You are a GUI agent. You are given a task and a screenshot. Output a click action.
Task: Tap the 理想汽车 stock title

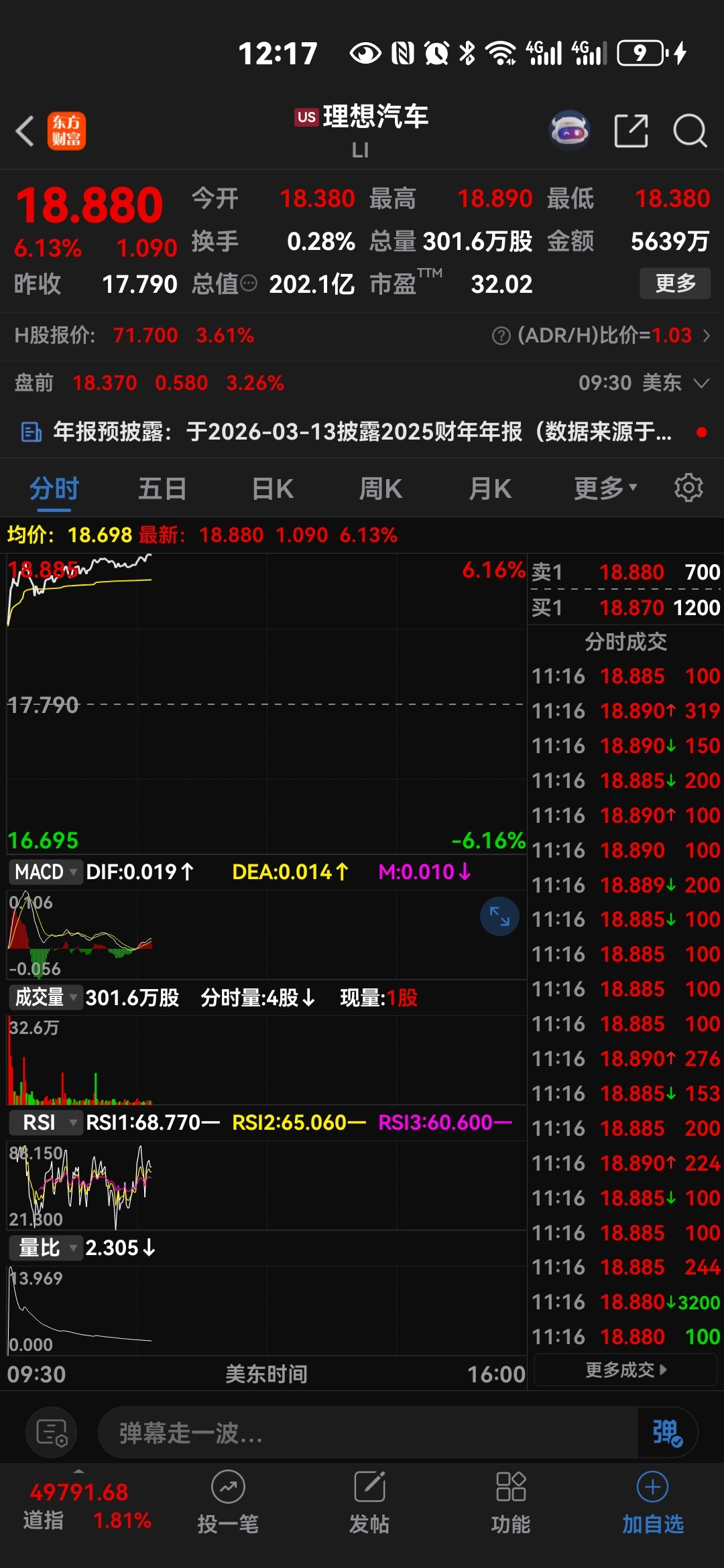pyautogui.click(x=375, y=117)
